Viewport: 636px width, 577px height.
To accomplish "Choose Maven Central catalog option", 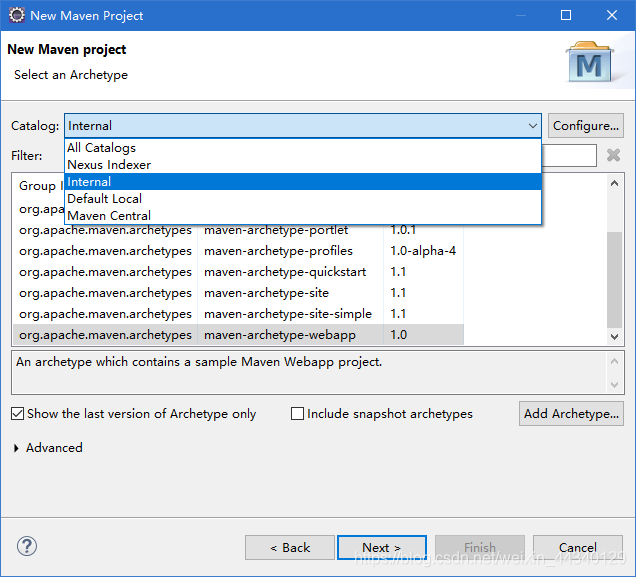I will pyautogui.click(x=303, y=216).
